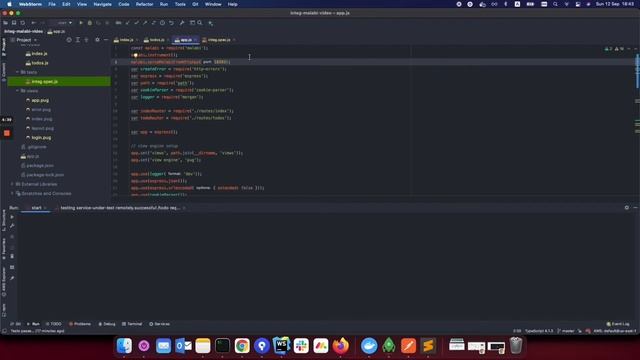The image size is (640, 360).
Task: Collapse the tests folder in the project tree
Action: tap(18, 72)
